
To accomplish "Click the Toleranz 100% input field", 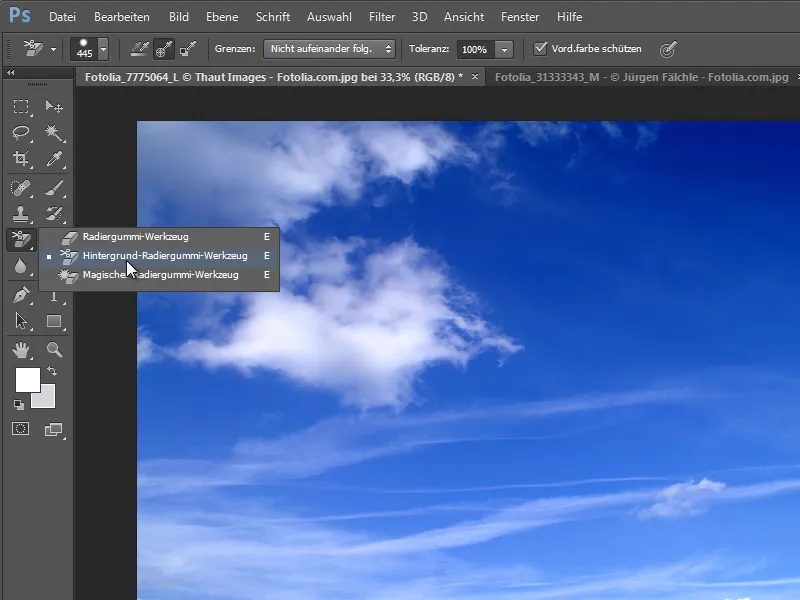I will pyautogui.click(x=475, y=49).
